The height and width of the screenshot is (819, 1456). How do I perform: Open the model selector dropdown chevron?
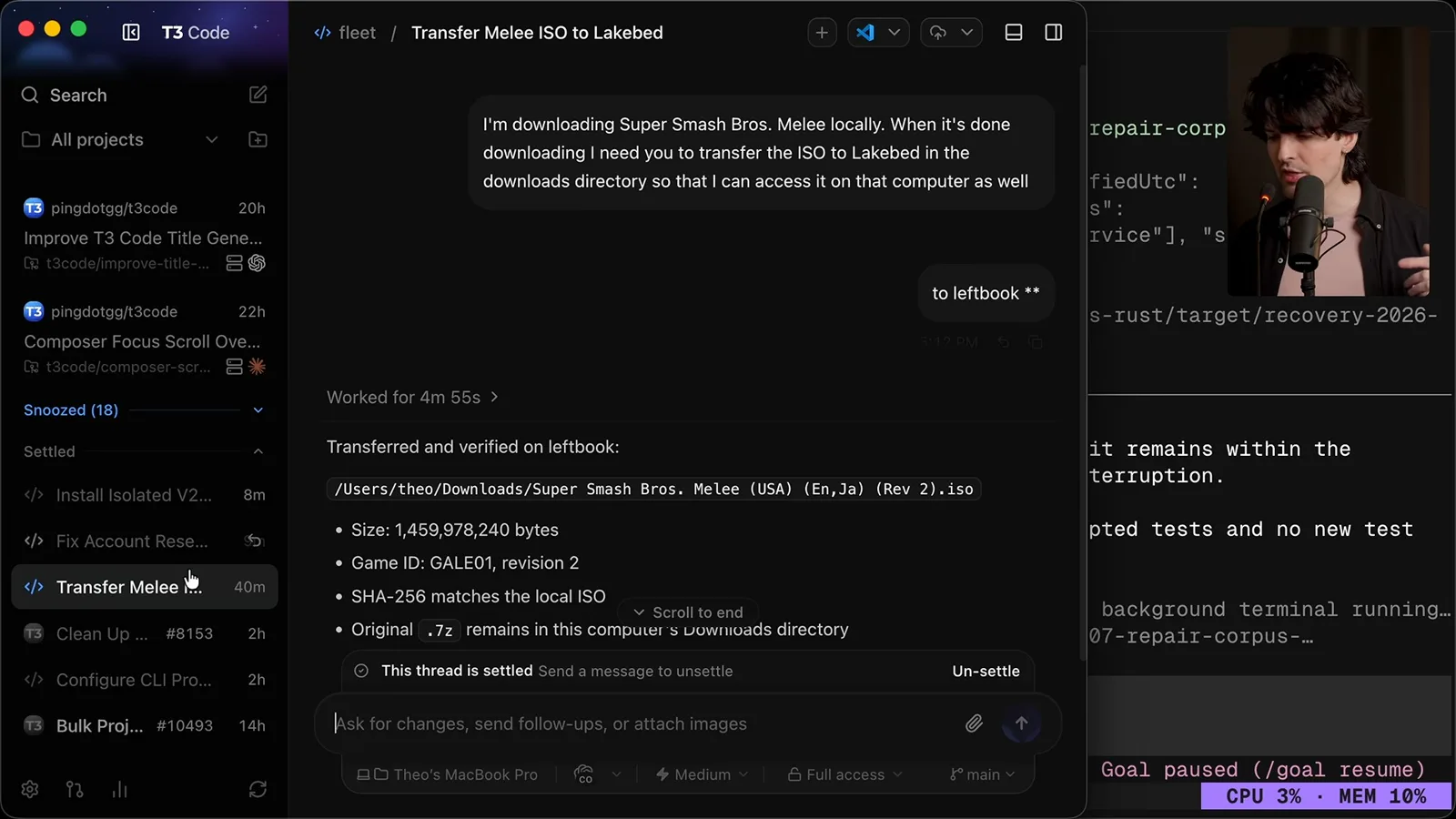616,774
